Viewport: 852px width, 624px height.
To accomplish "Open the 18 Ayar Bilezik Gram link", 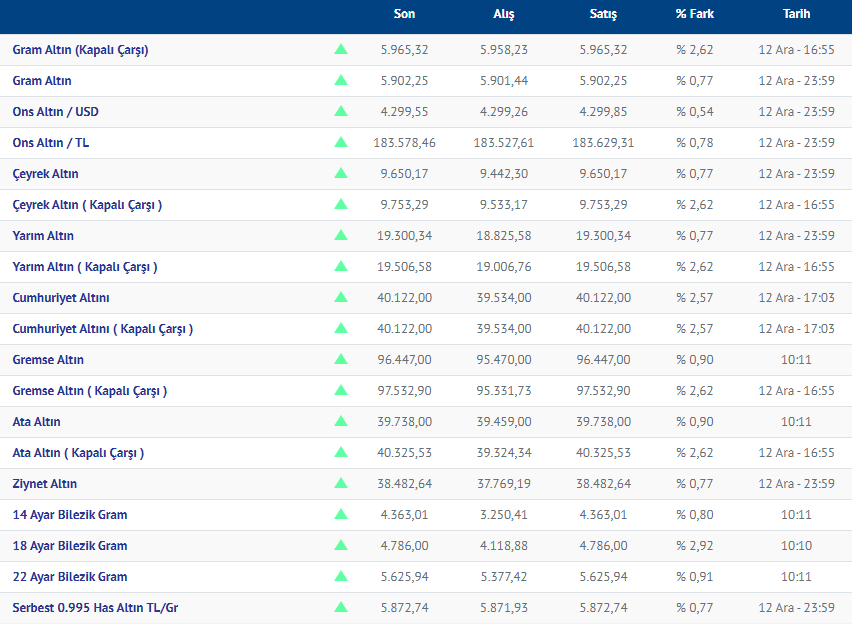I will (70, 546).
